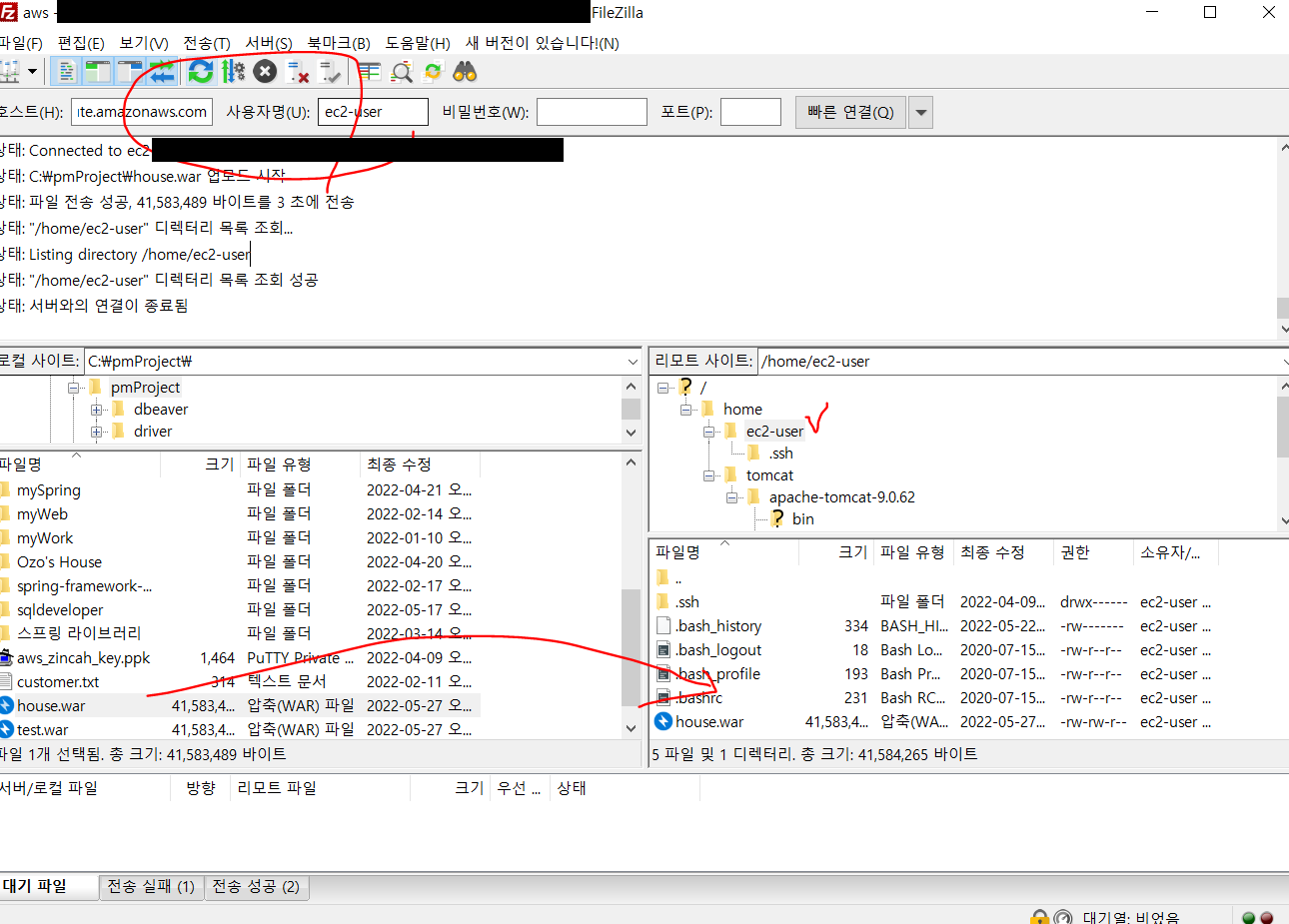Collapse the pmProject tree node
The image size is (1289, 924).
pos(73,388)
